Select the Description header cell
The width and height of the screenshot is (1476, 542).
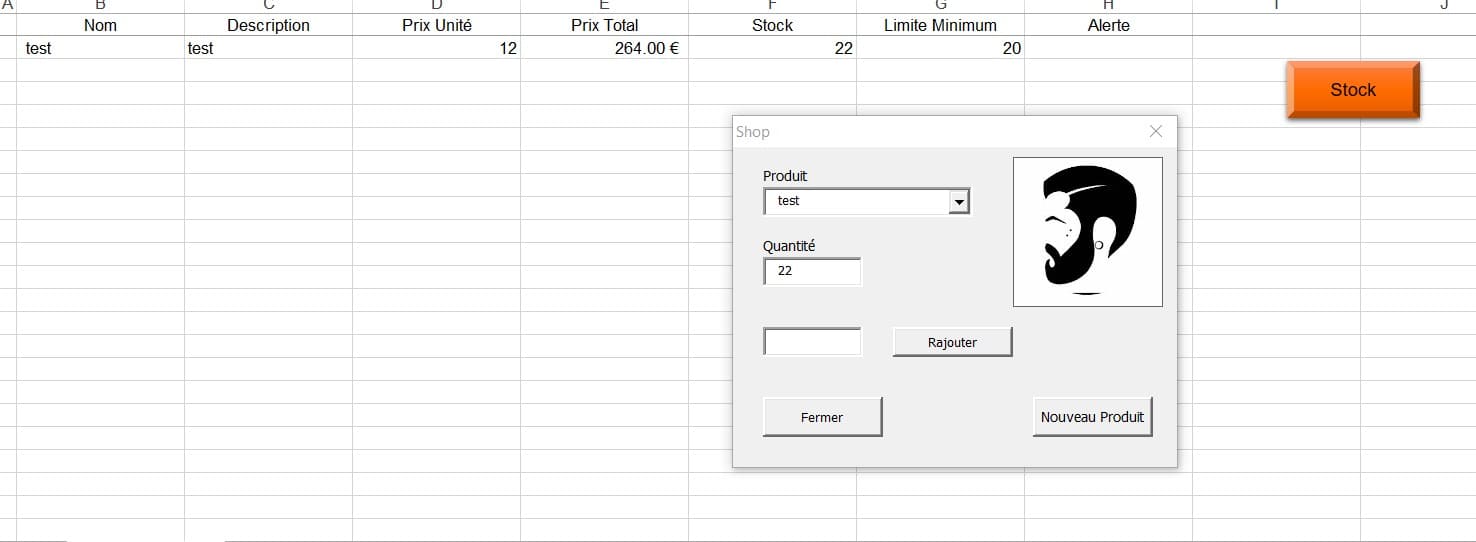point(268,25)
